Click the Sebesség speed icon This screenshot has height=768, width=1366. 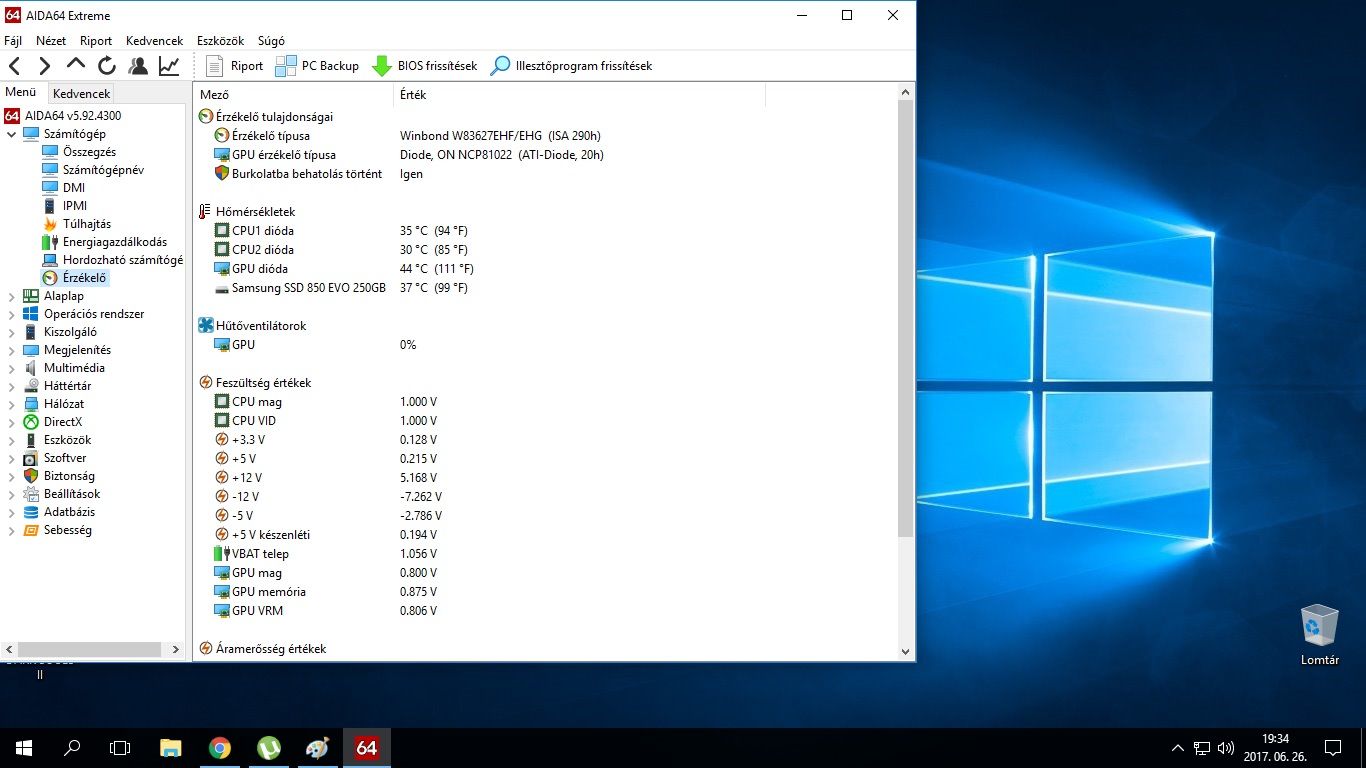(x=31, y=530)
